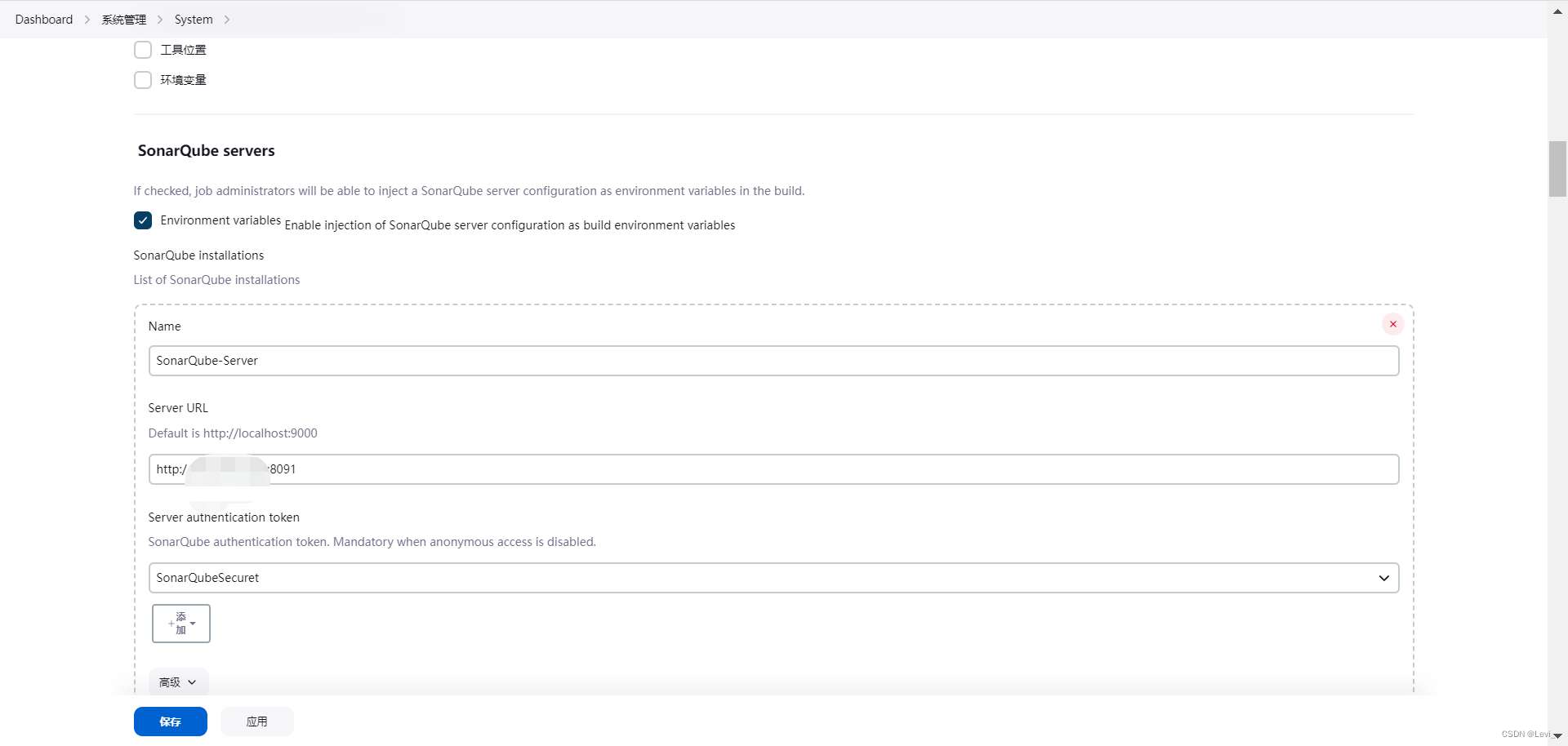Viewport: 1568px width, 746px height.
Task: Click the scrollbar down arrow
Action: 1557,735
